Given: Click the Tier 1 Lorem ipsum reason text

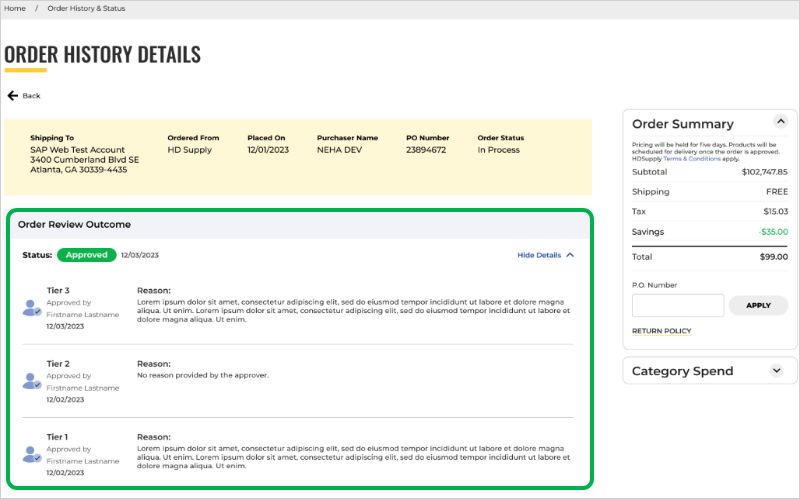Looking at the screenshot, I should tap(353, 457).
